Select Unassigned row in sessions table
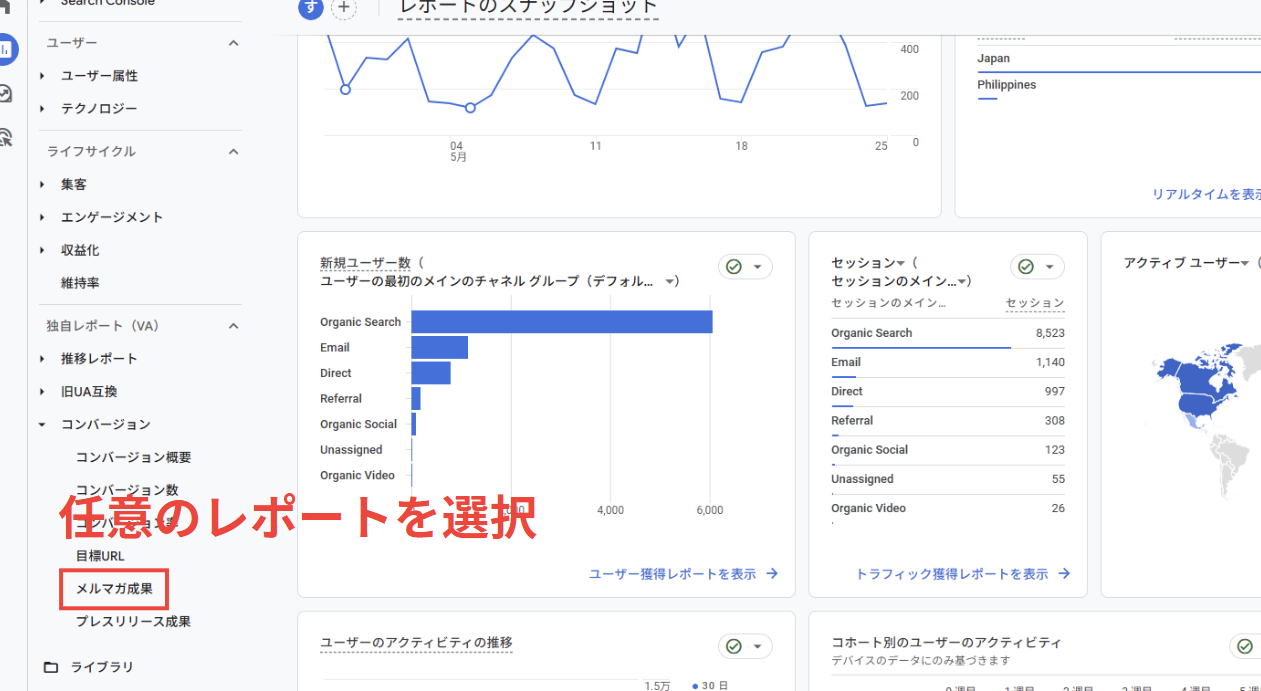 (948, 479)
